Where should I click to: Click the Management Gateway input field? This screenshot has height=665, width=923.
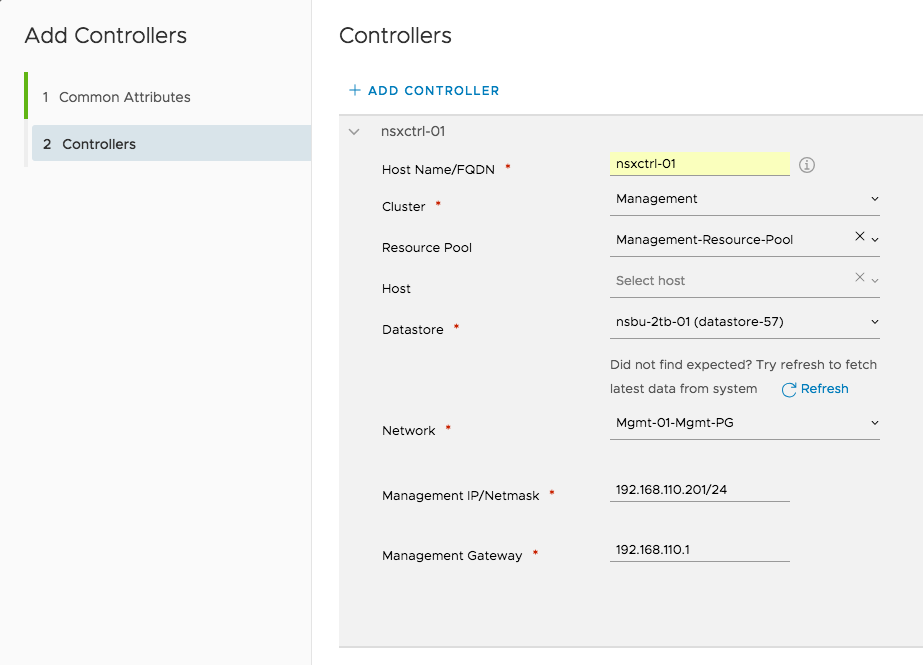[x=699, y=550]
